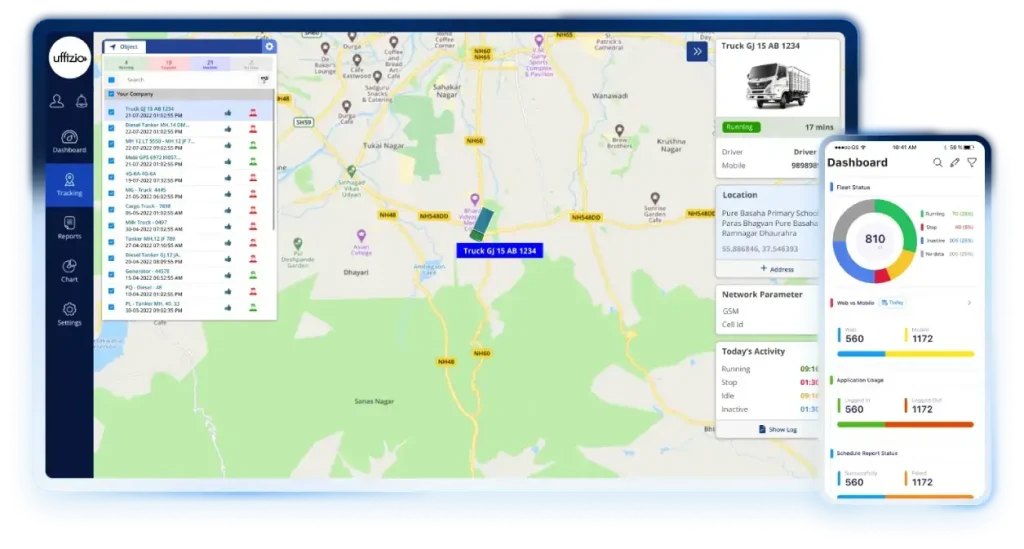This screenshot has height=549, width=1024.
Task: Click the + Address button under Location
Action: click(777, 269)
